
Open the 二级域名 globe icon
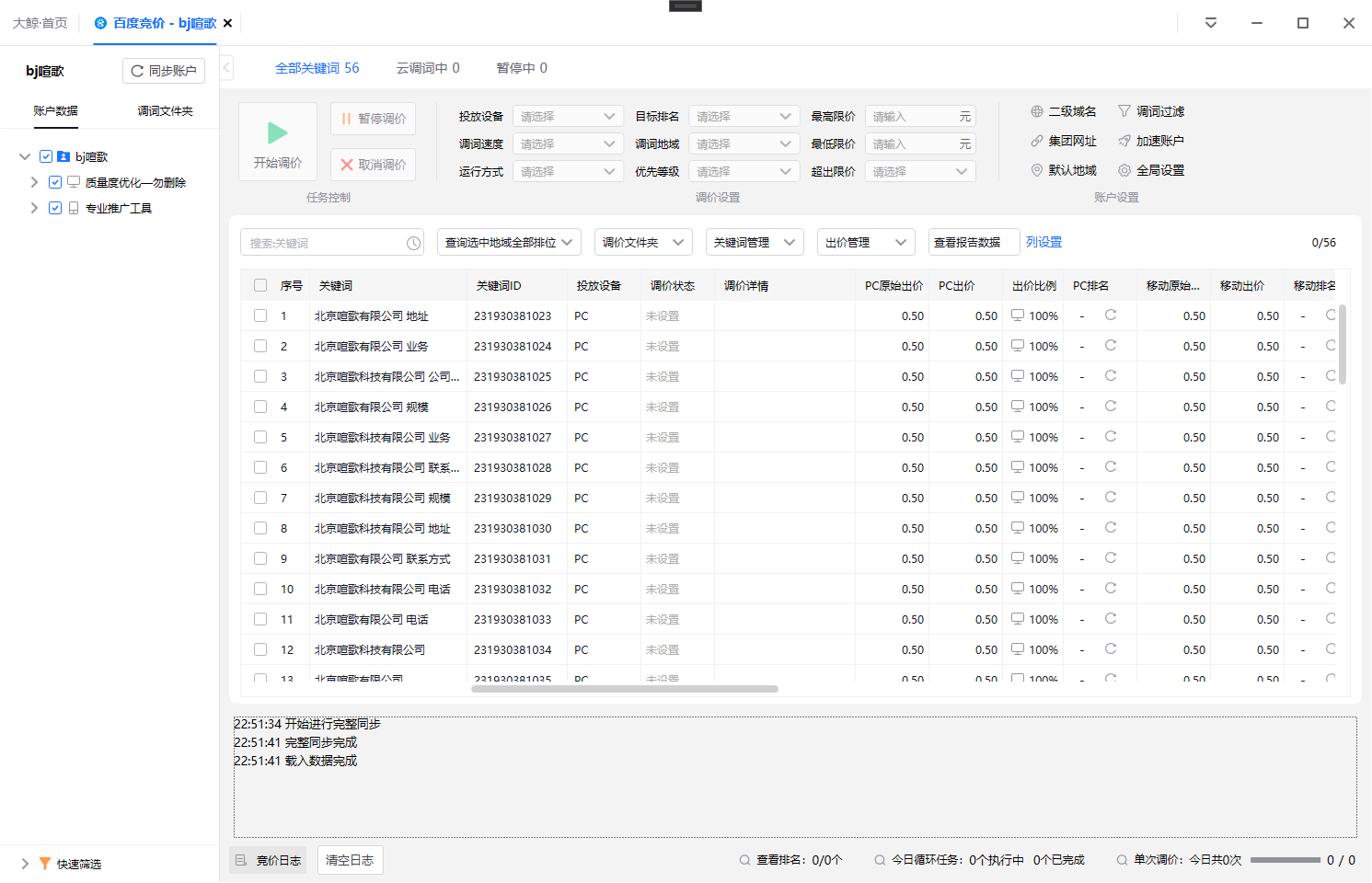pos(1037,111)
